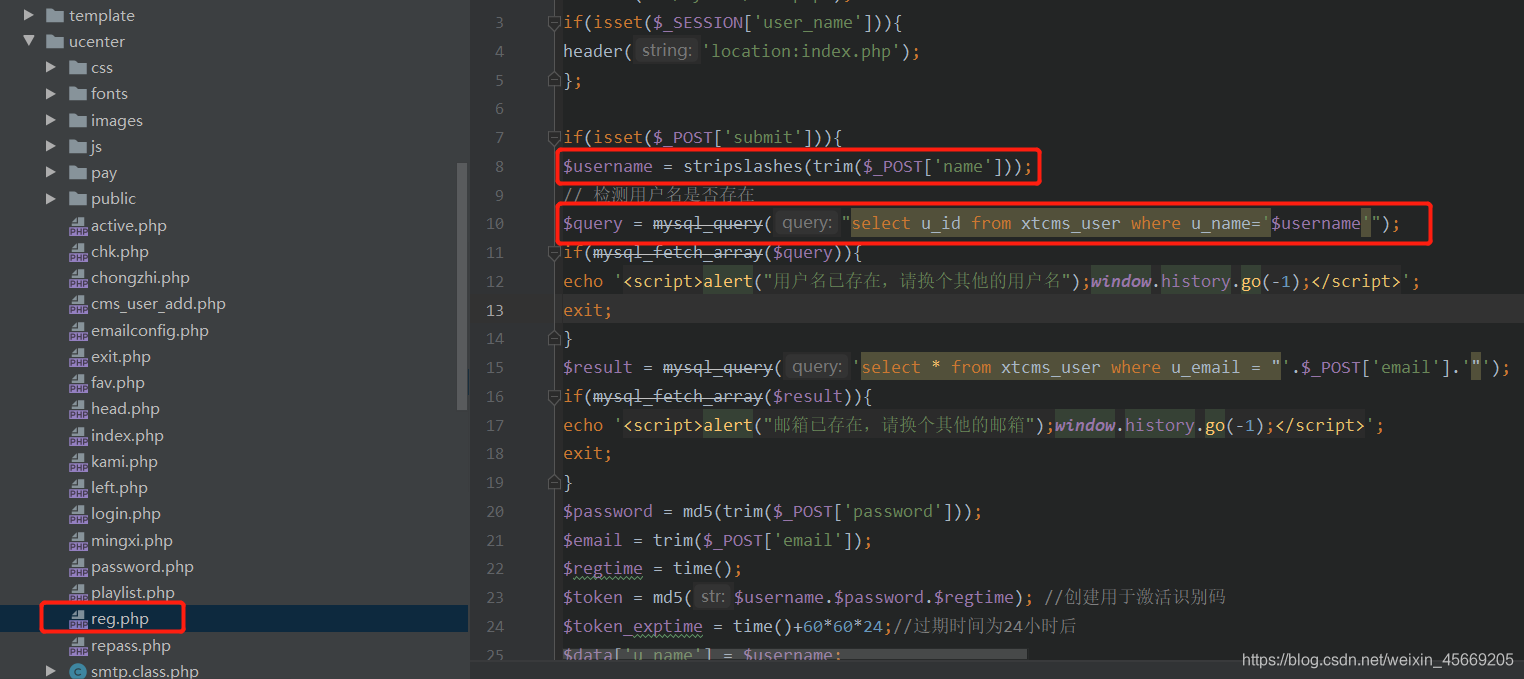Click stripslashes on line 8

coord(743,166)
